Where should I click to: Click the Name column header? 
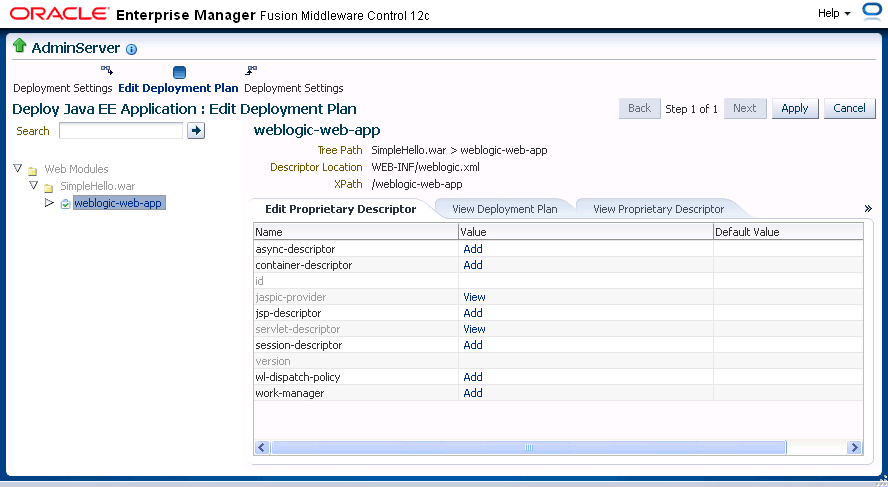(x=356, y=232)
